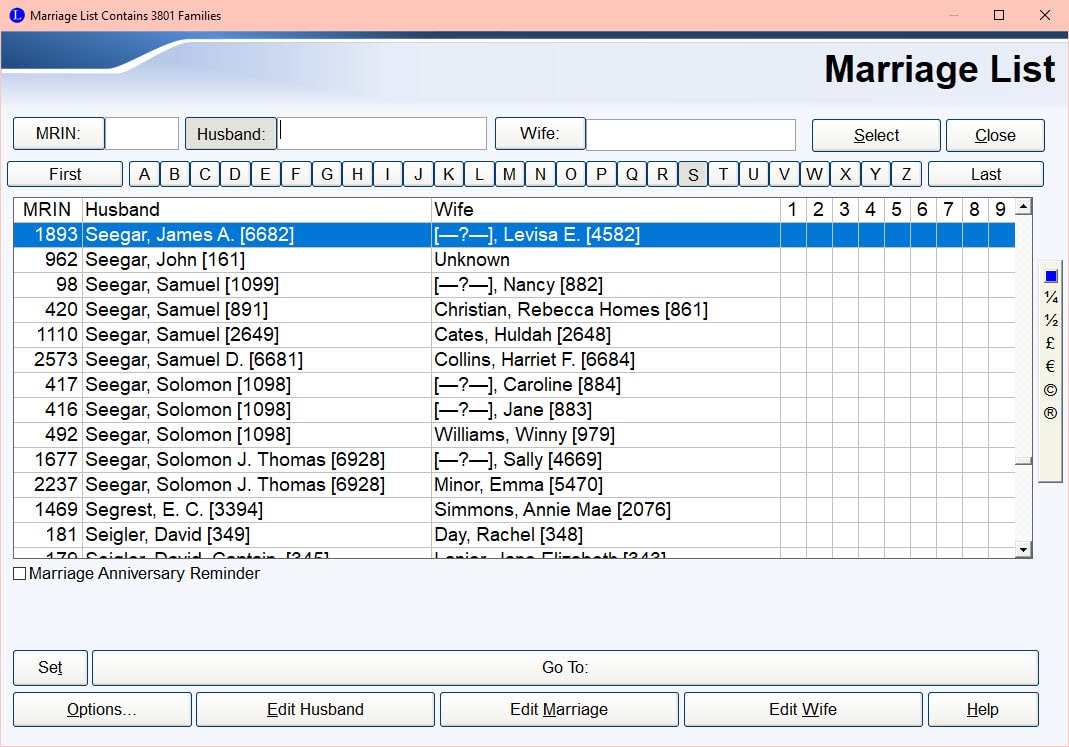Screen dimensions: 1069x747
Task: Type-focus the MRIN number field
Action: tap(142, 134)
